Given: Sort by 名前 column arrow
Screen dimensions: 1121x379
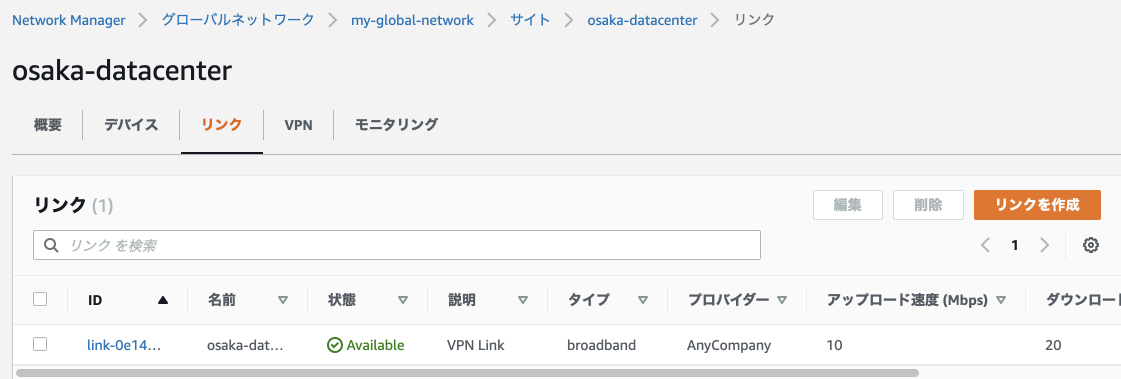Looking at the screenshot, I should (x=282, y=300).
